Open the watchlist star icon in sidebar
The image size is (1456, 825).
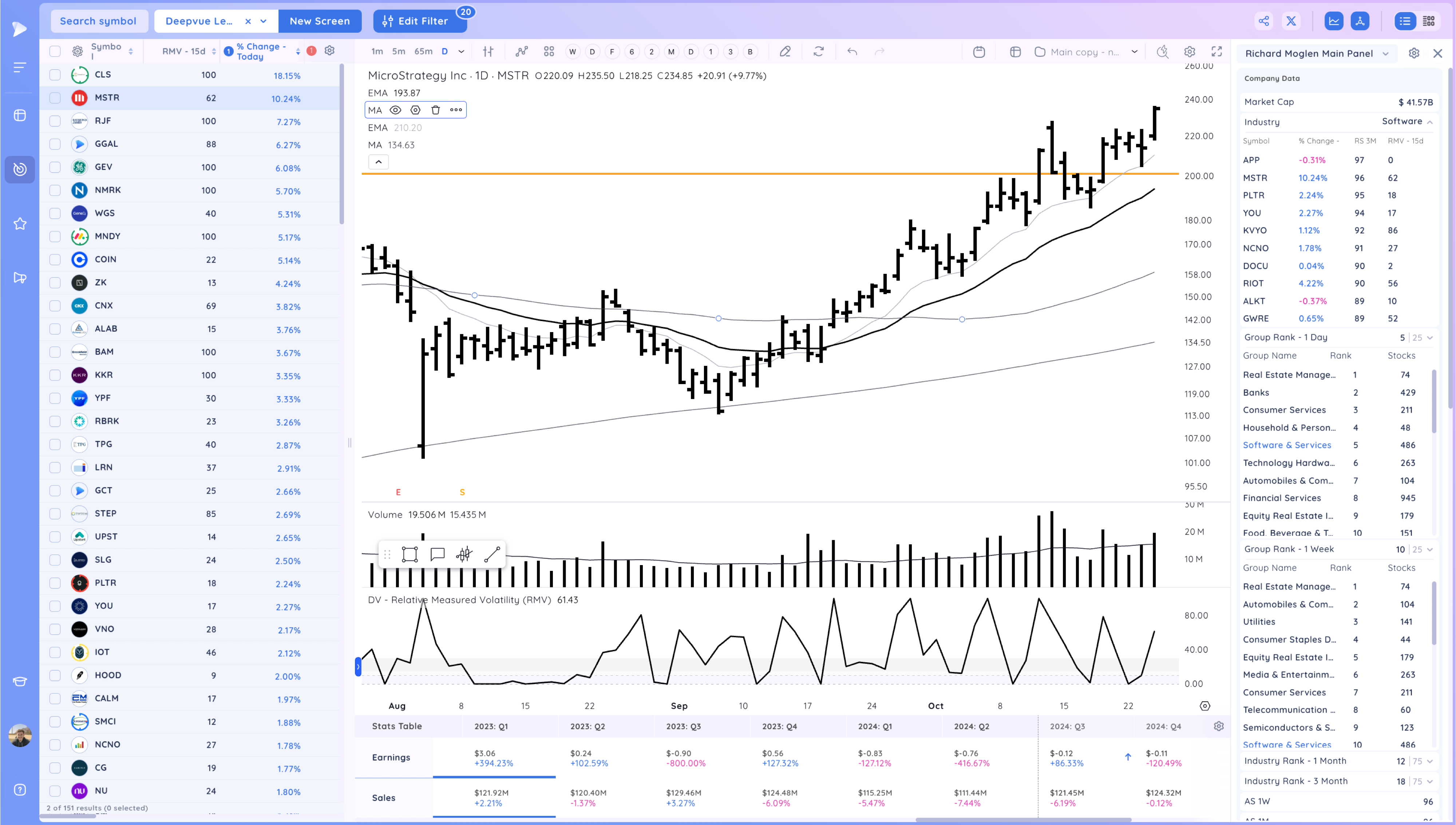click(x=20, y=223)
